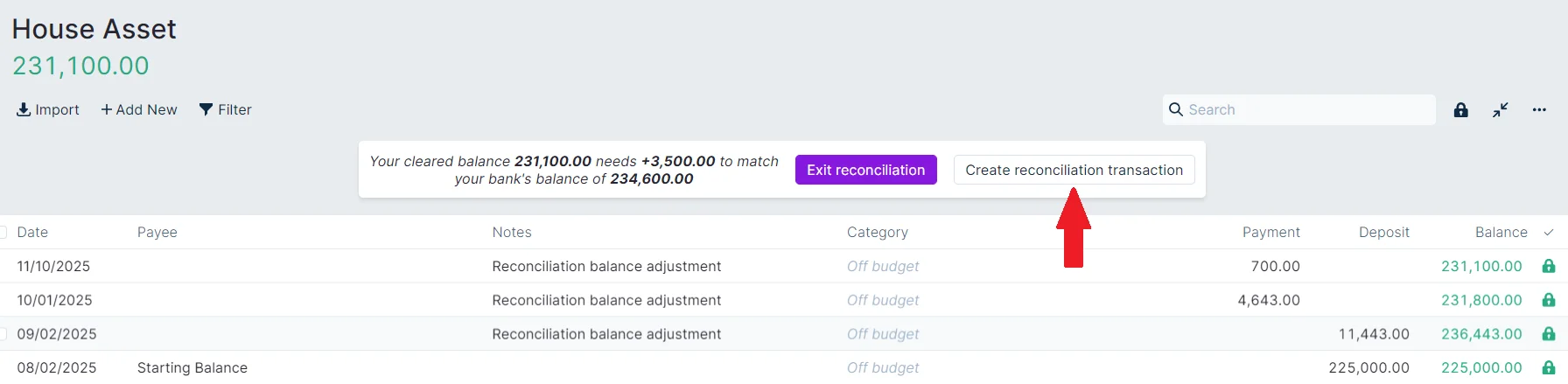Click the green lock on 11/10/2025 row
This screenshot has width=1568, height=384.
click(1548, 266)
